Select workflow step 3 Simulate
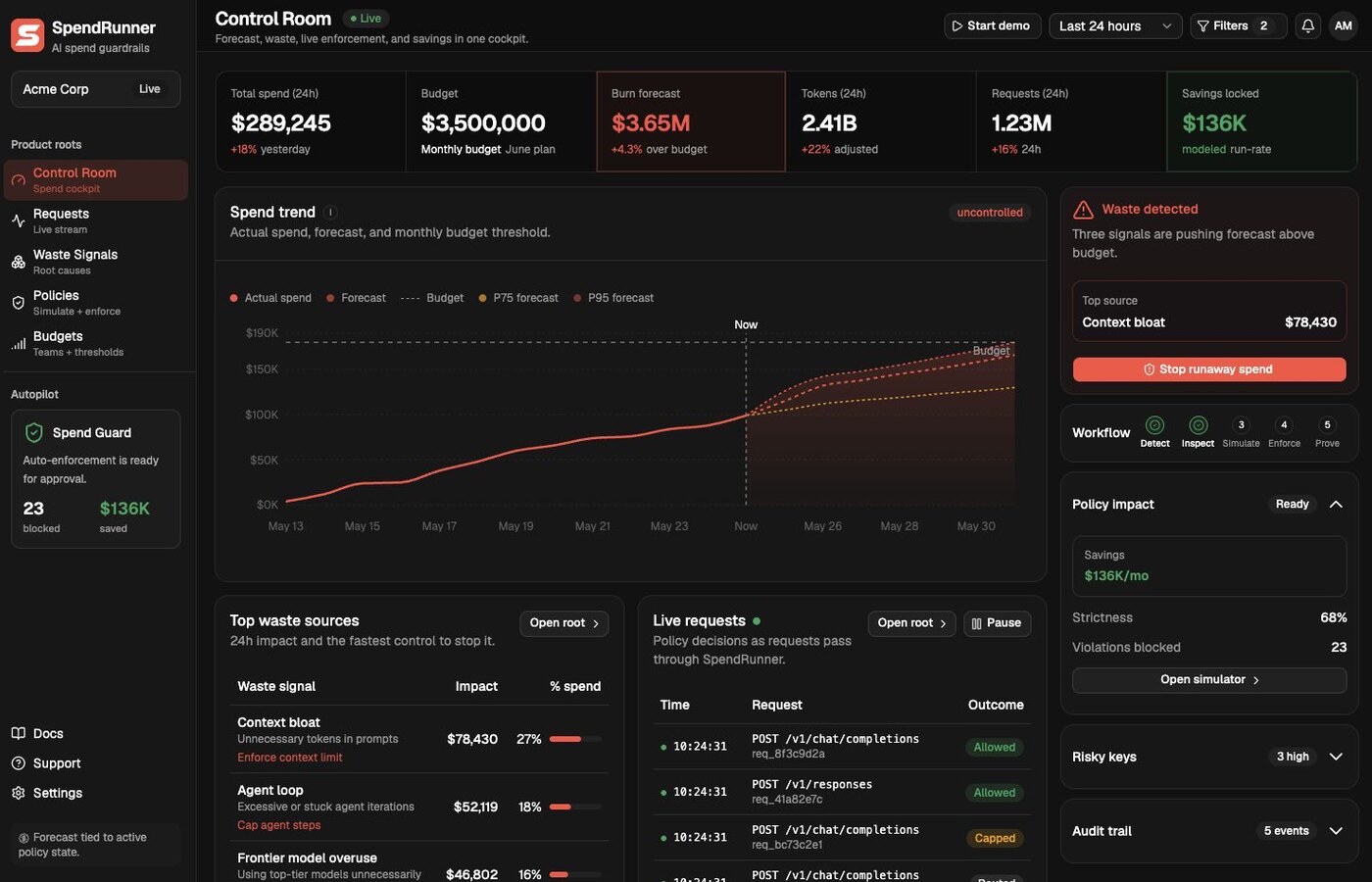1372x882 pixels. pyautogui.click(x=1241, y=425)
